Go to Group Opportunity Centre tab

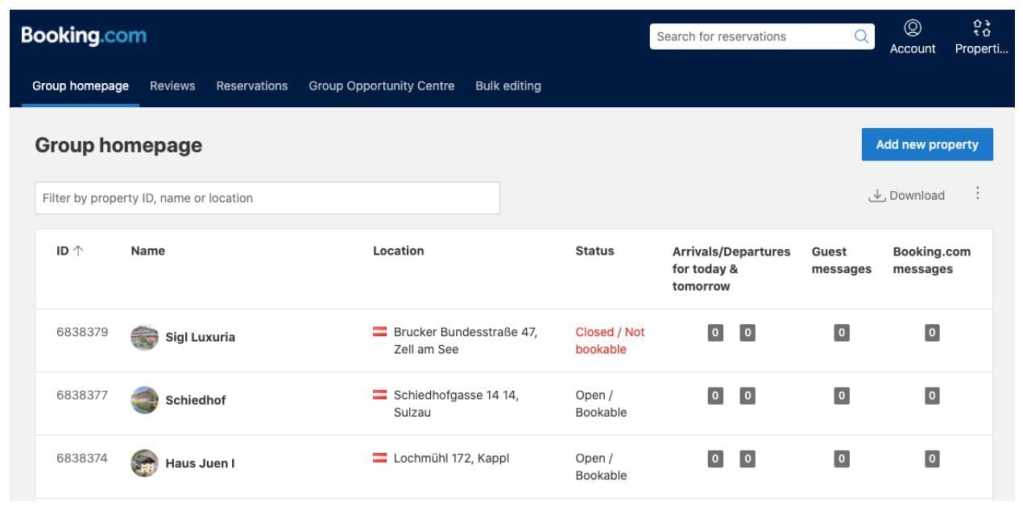pos(381,86)
